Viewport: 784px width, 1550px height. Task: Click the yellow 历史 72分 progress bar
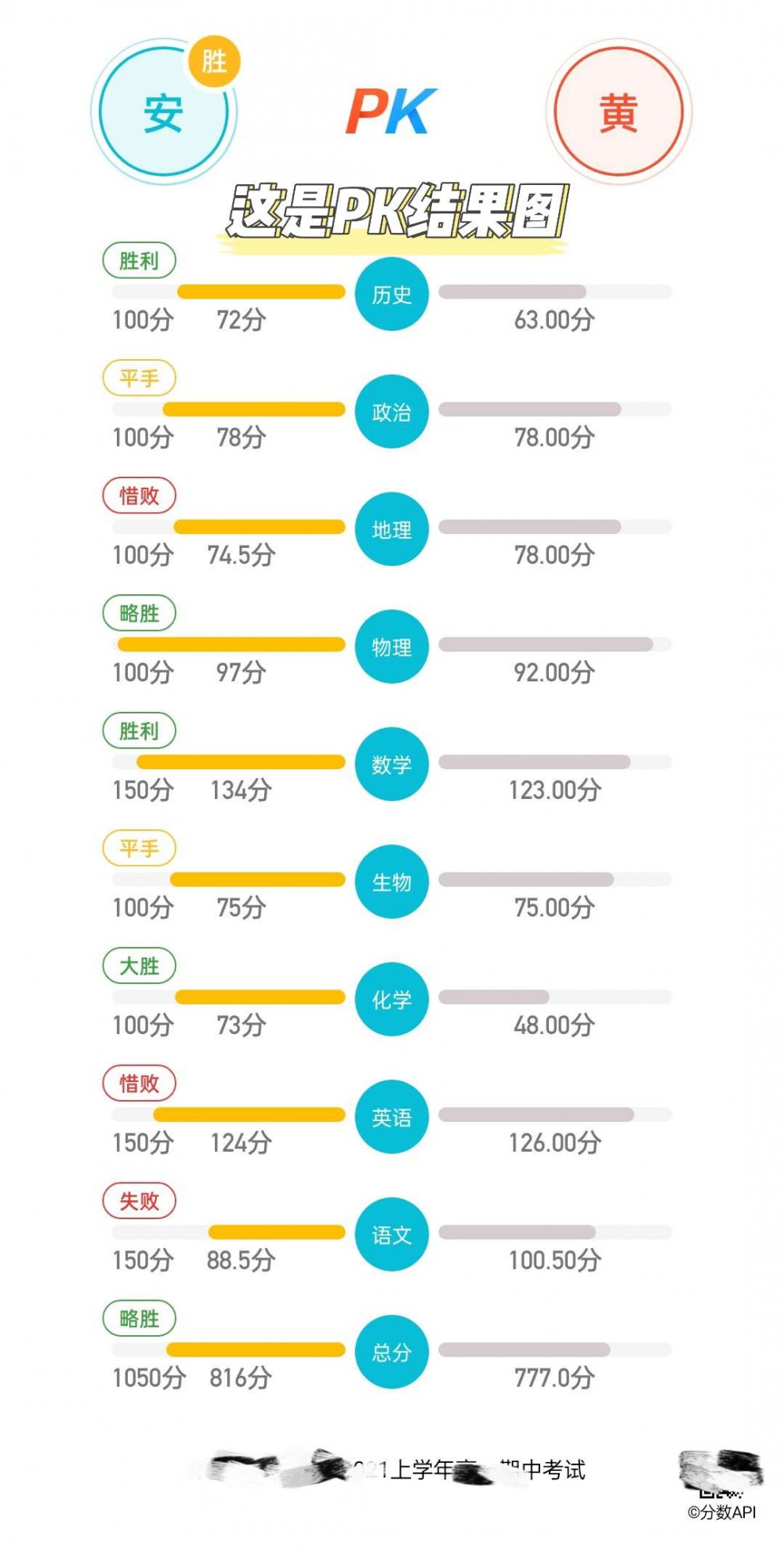click(x=261, y=292)
